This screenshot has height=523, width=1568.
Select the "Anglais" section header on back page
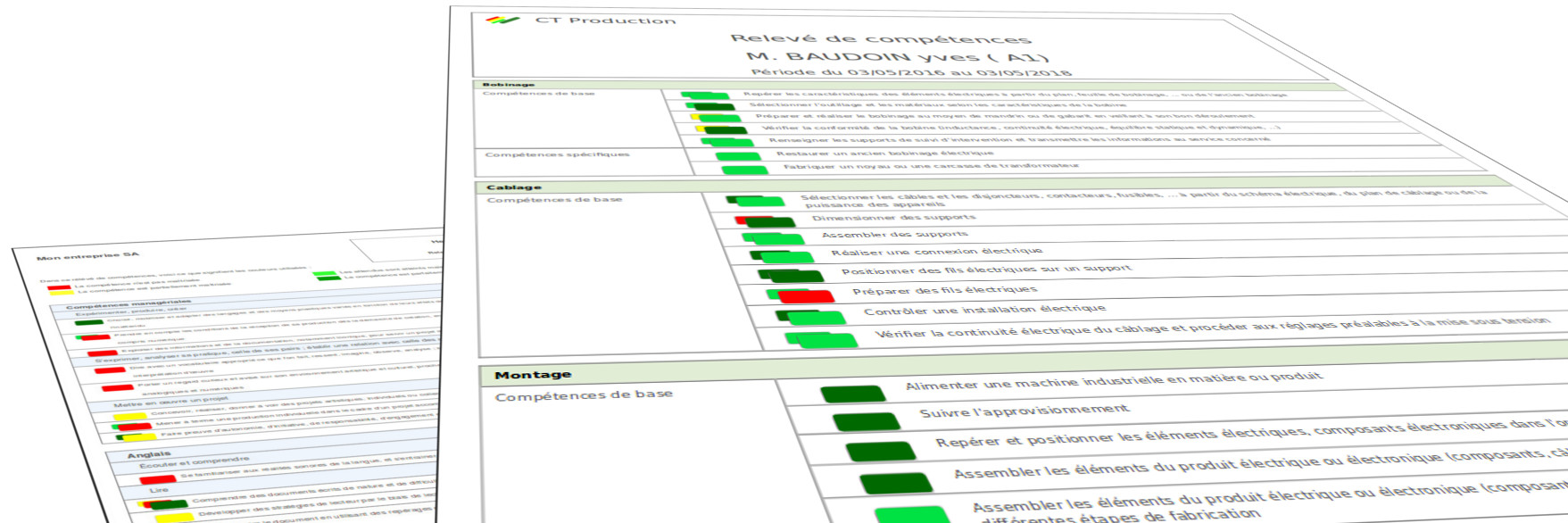pyautogui.click(x=148, y=454)
